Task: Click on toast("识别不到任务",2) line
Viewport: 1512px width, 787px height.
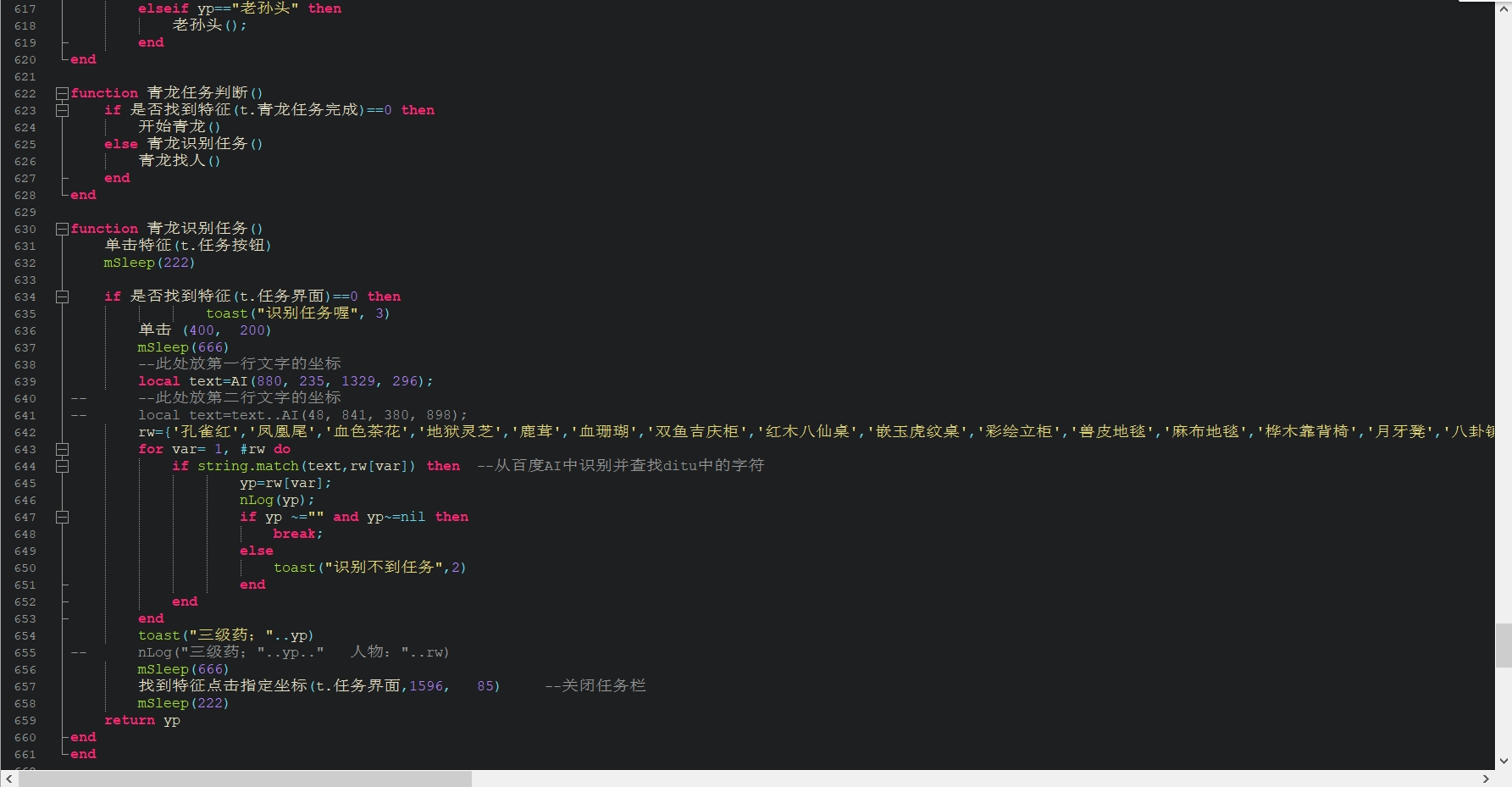Action: [x=370, y=568]
